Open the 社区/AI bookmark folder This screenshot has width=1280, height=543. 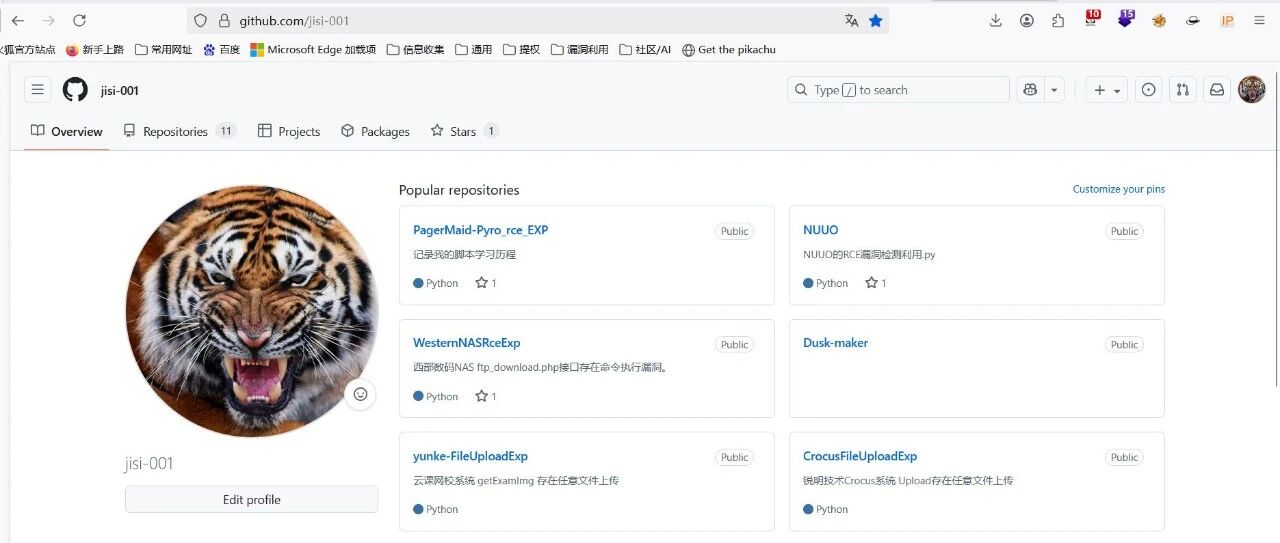click(645, 49)
